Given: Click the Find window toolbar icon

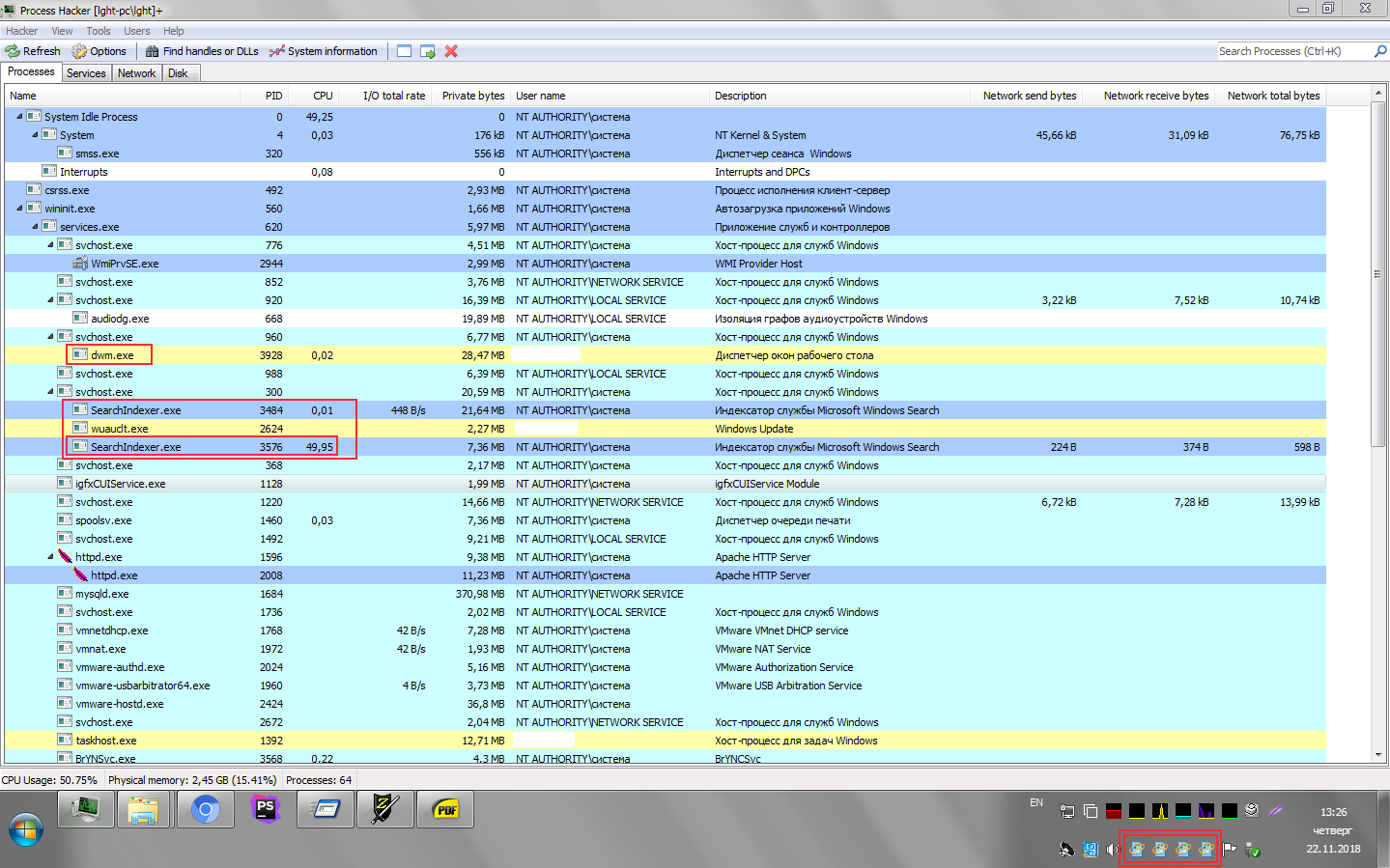Looking at the screenshot, I should tap(404, 51).
